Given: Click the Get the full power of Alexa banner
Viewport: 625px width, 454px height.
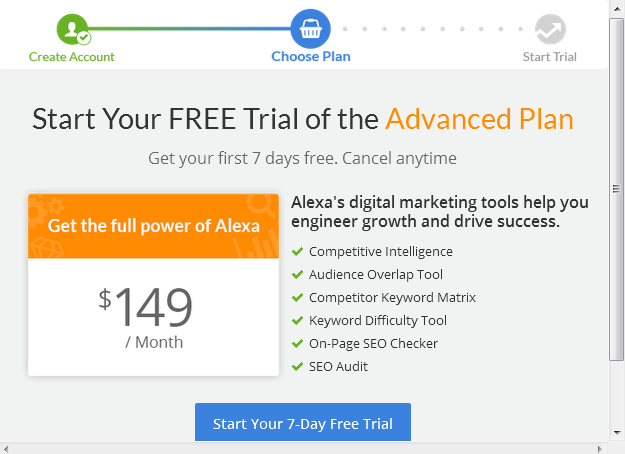Looking at the screenshot, I should click(x=153, y=226).
